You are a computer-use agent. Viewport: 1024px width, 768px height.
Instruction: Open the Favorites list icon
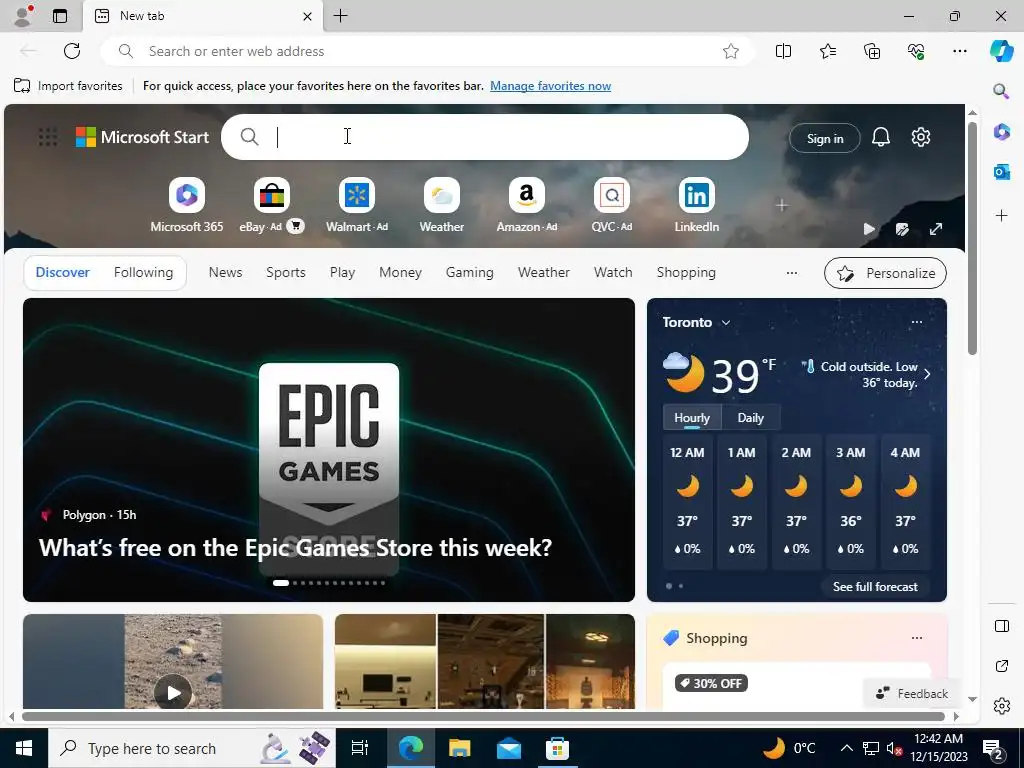[x=827, y=51]
